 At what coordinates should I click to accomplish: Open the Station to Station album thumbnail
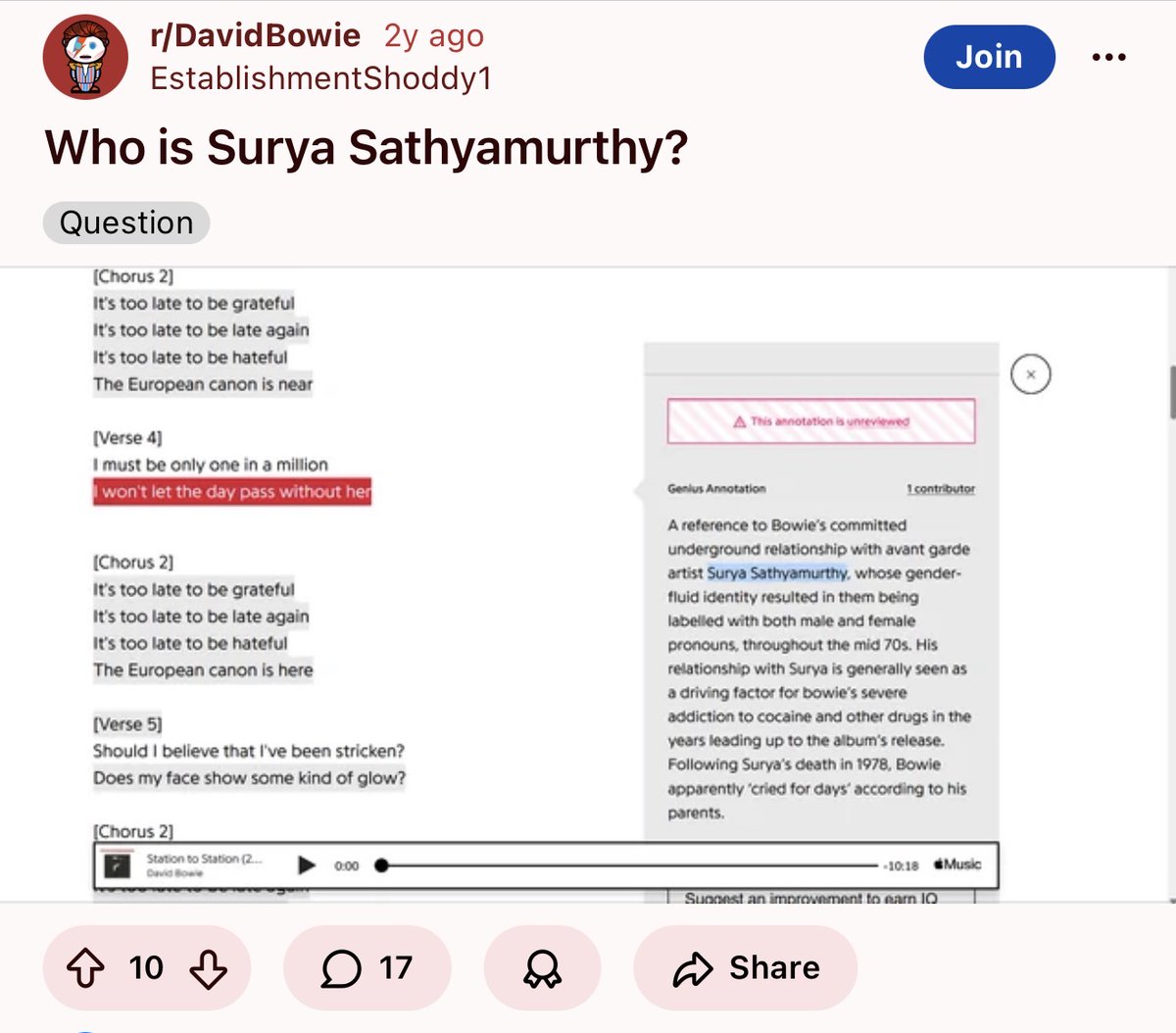pos(117,865)
